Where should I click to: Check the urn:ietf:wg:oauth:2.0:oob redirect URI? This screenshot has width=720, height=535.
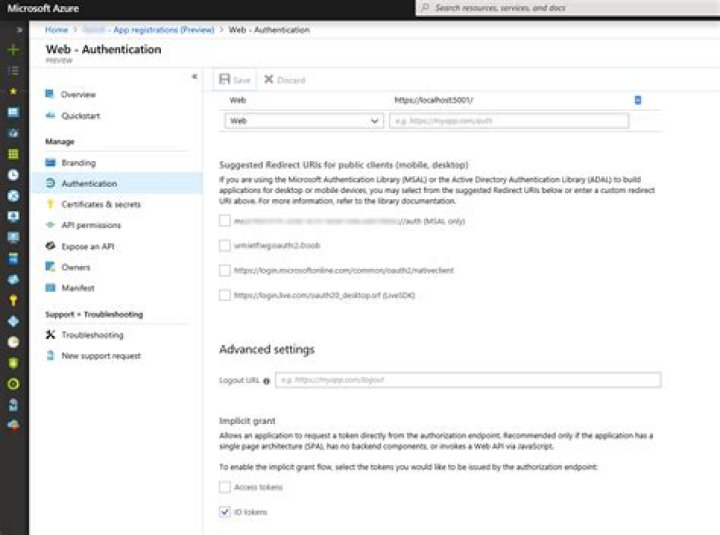(225, 246)
